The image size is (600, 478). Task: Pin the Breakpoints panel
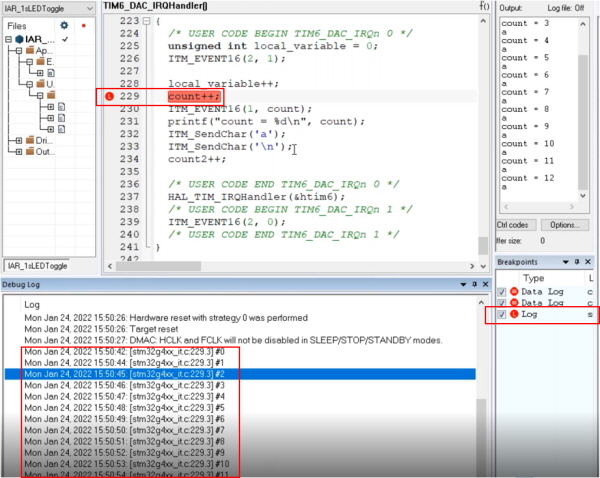point(577,262)
